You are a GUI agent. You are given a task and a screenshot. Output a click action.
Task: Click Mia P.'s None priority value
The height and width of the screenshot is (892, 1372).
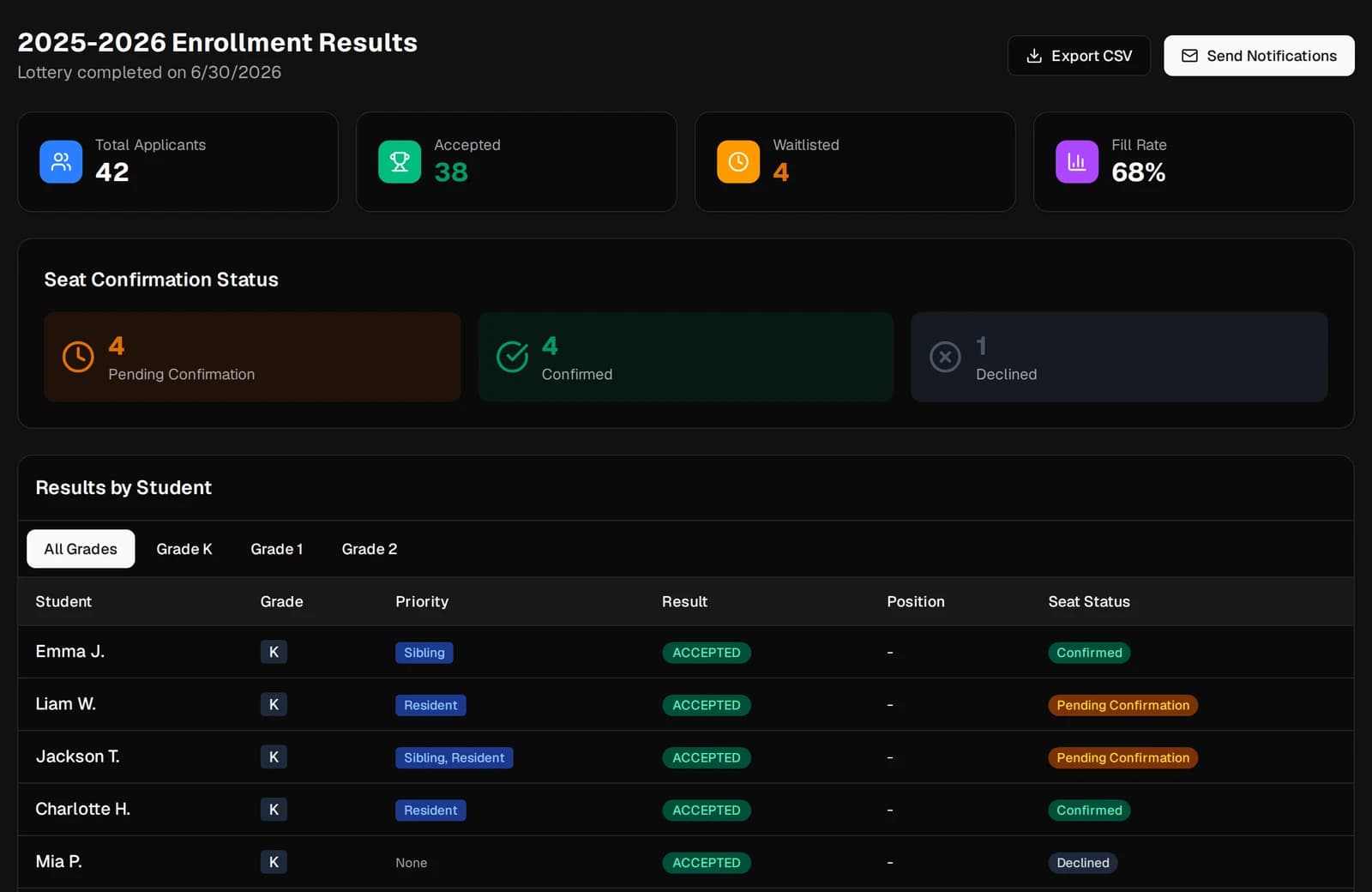(x=412, y=863)
